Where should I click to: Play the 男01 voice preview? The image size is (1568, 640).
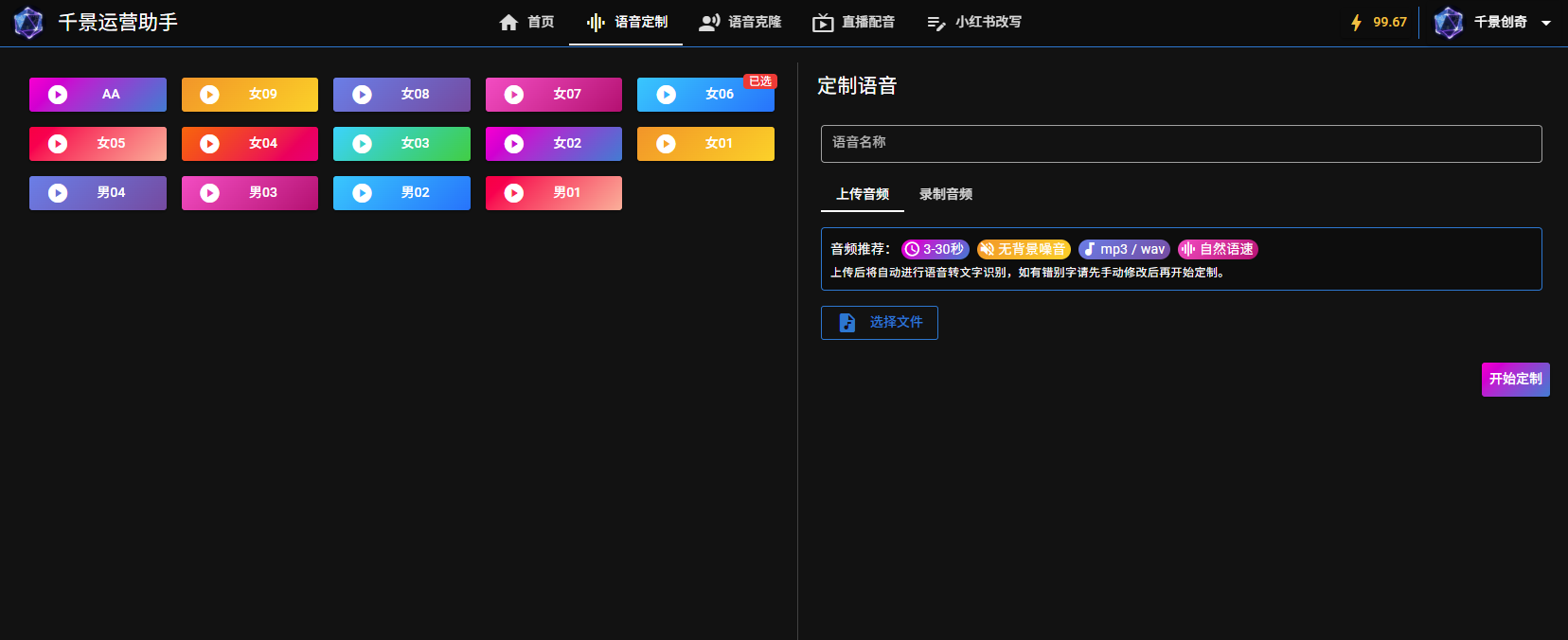tap(514, 193)
